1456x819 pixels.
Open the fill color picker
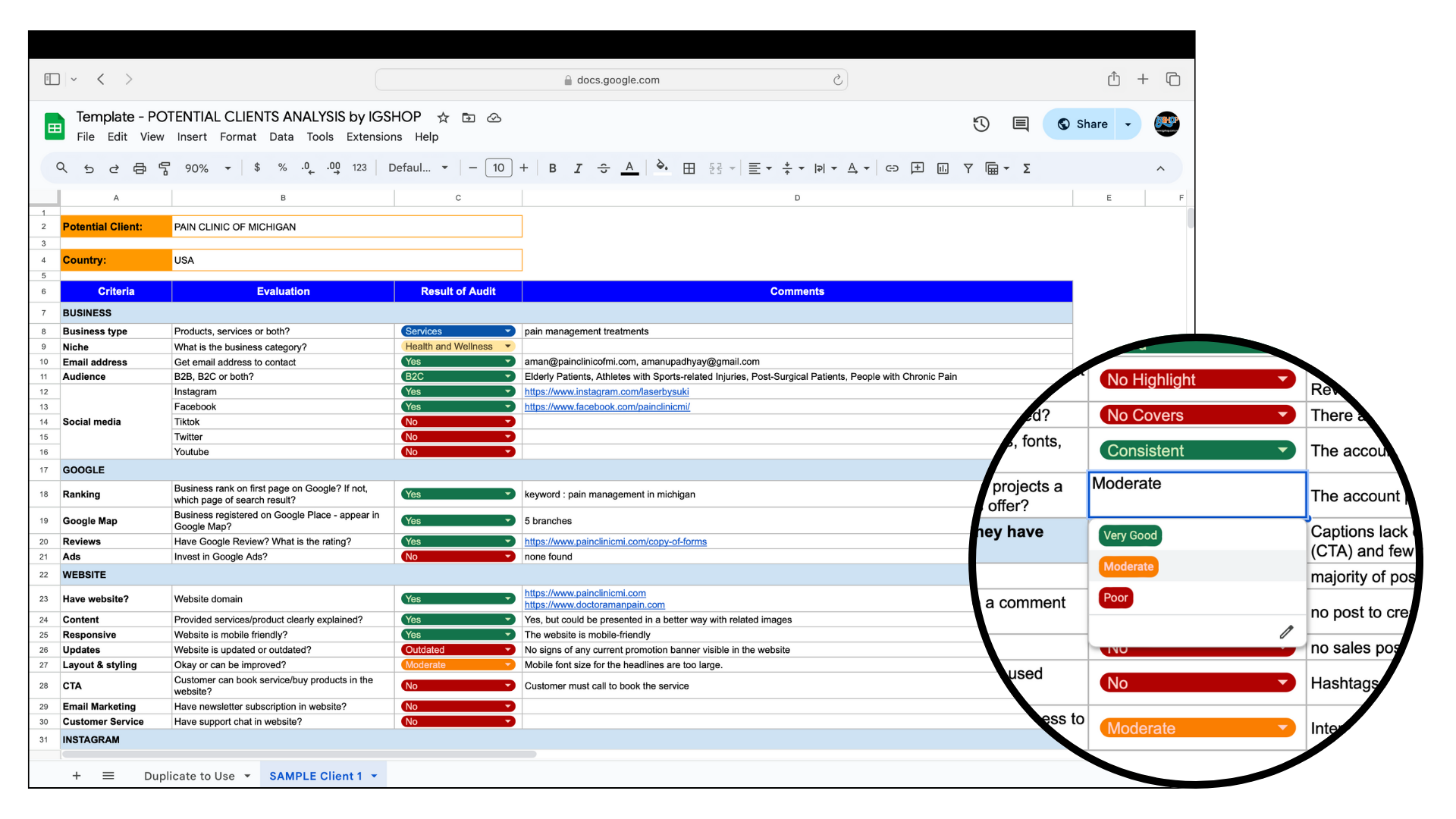(x=662, y=168)
